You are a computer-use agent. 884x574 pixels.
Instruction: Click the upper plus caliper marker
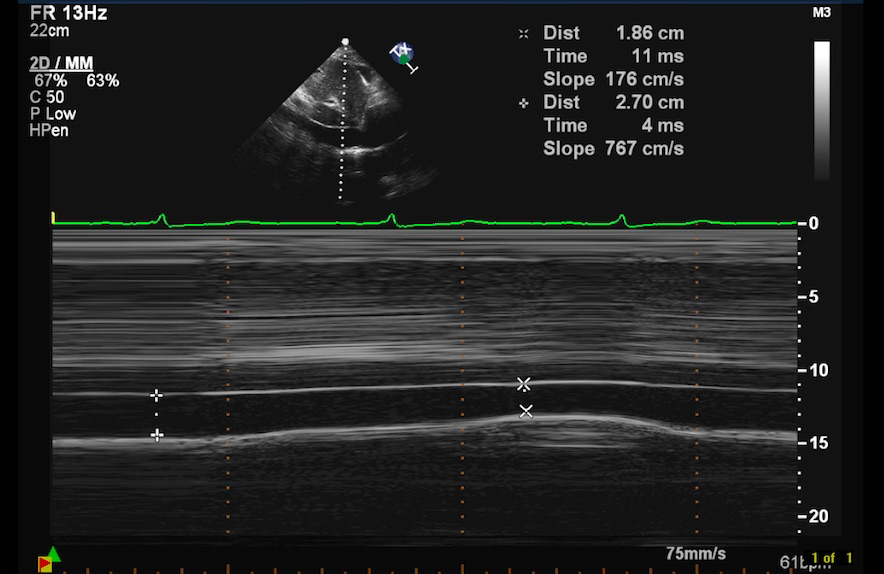156,395
